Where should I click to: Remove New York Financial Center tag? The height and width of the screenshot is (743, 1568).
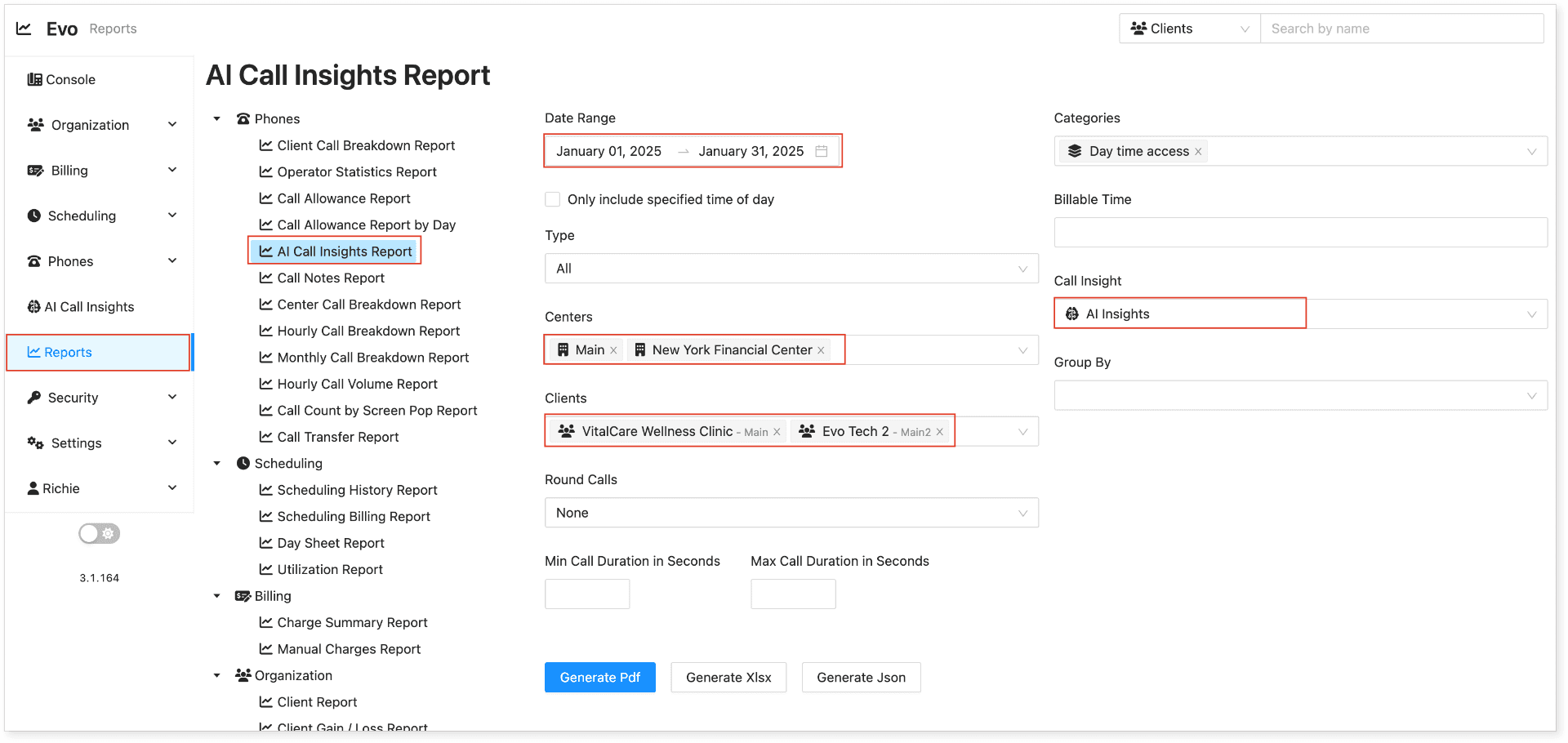point(821,350)
